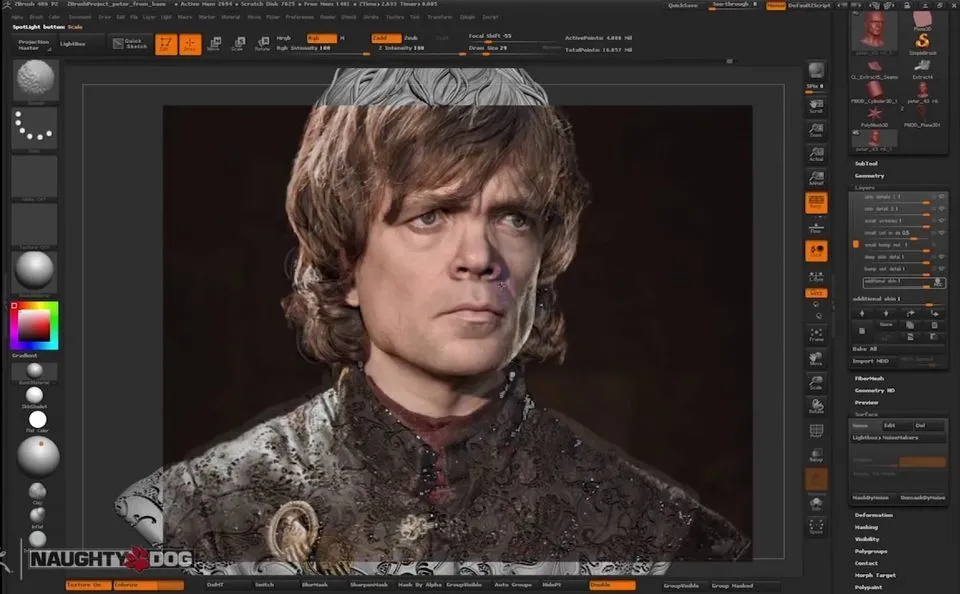960x594 pixels.
Task: Toggle the M material channel button
Action: click(342, 38)
